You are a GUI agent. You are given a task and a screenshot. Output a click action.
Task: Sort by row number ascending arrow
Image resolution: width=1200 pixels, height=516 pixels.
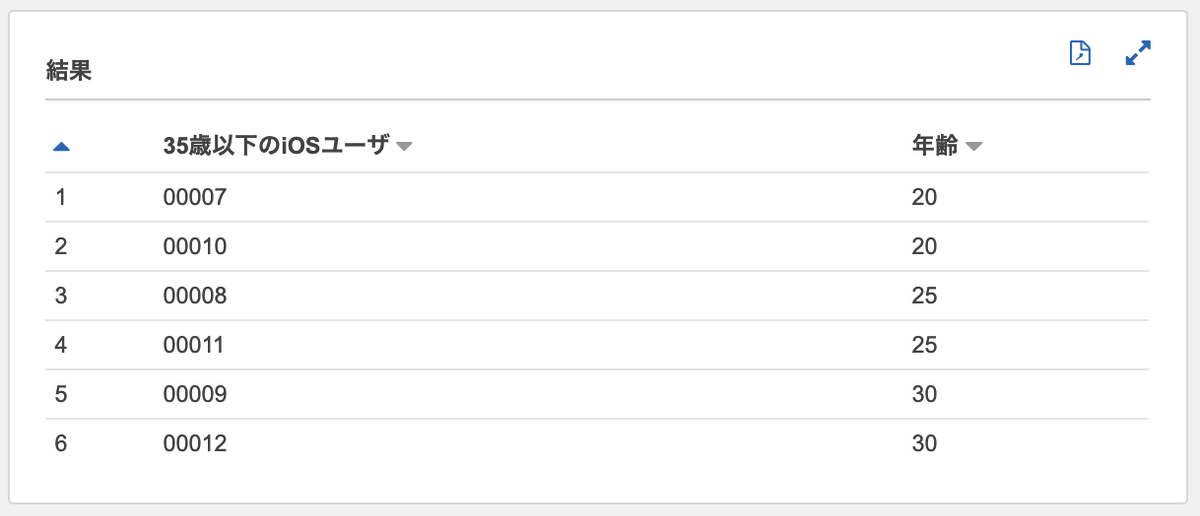(61, 147)
